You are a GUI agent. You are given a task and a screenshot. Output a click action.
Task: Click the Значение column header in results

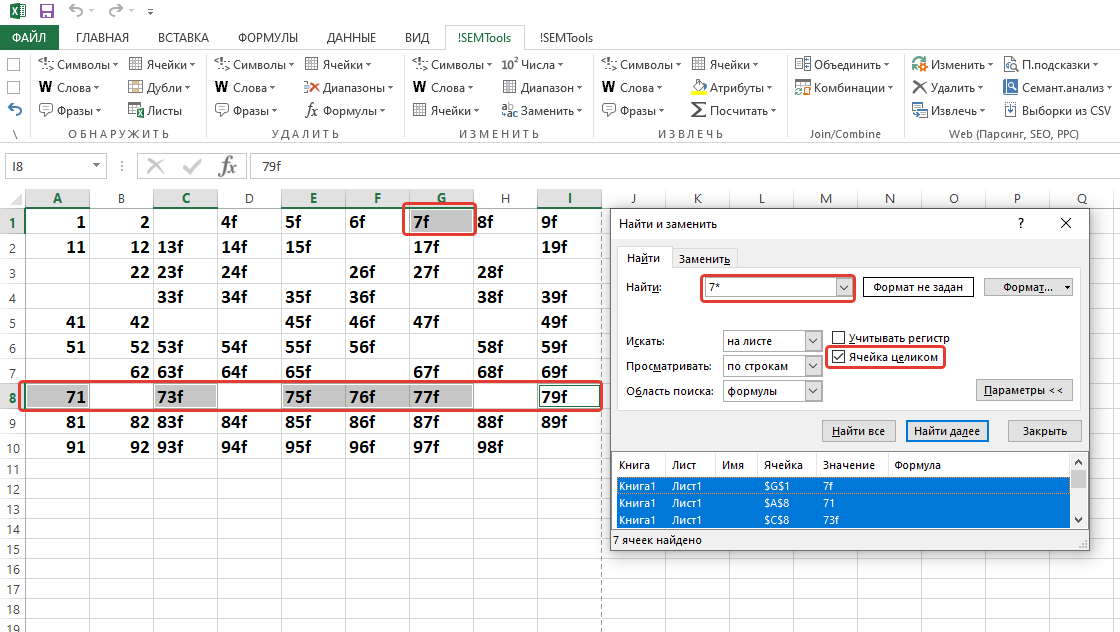point(849,465)
